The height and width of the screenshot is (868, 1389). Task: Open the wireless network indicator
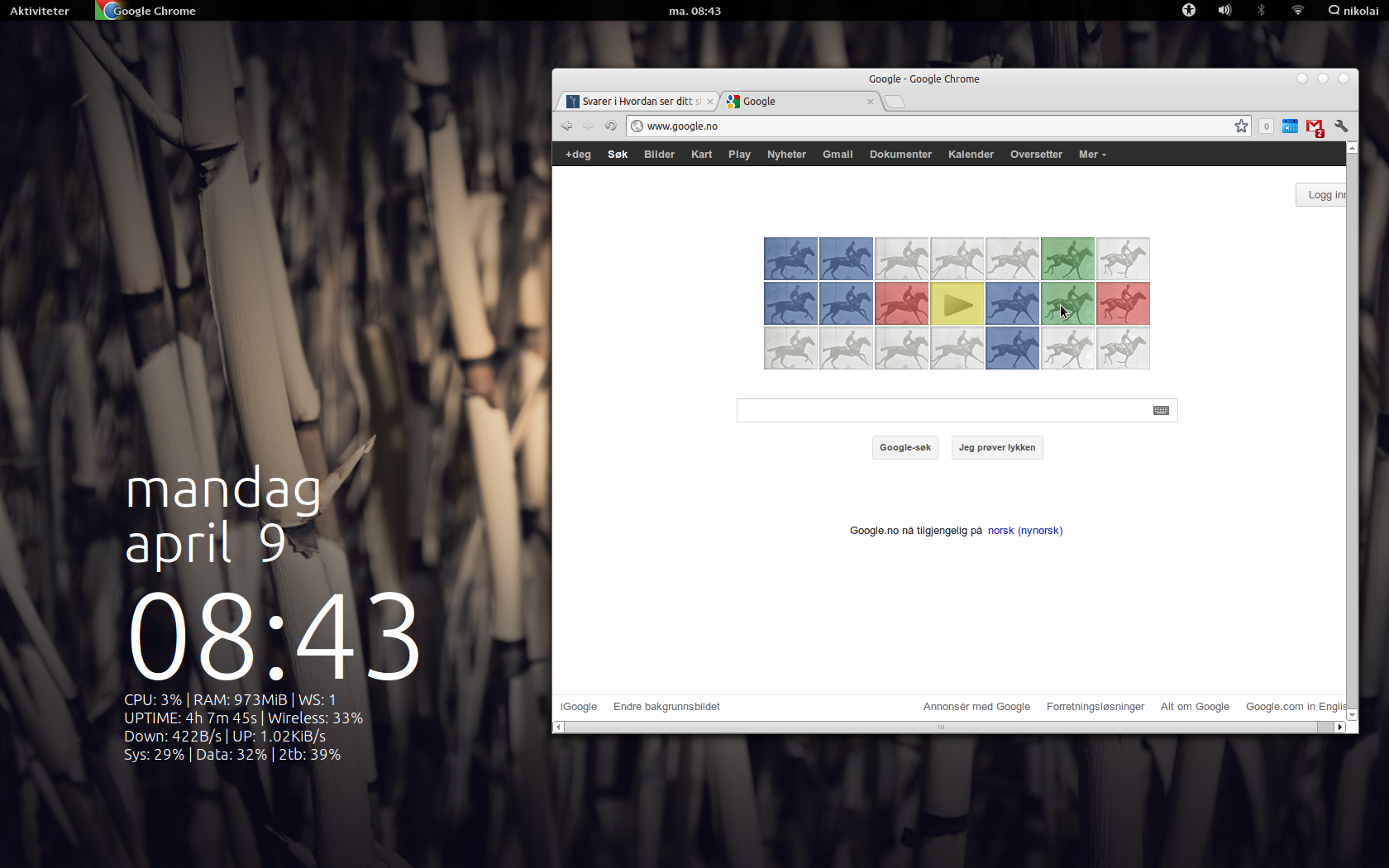(1297, 10)
